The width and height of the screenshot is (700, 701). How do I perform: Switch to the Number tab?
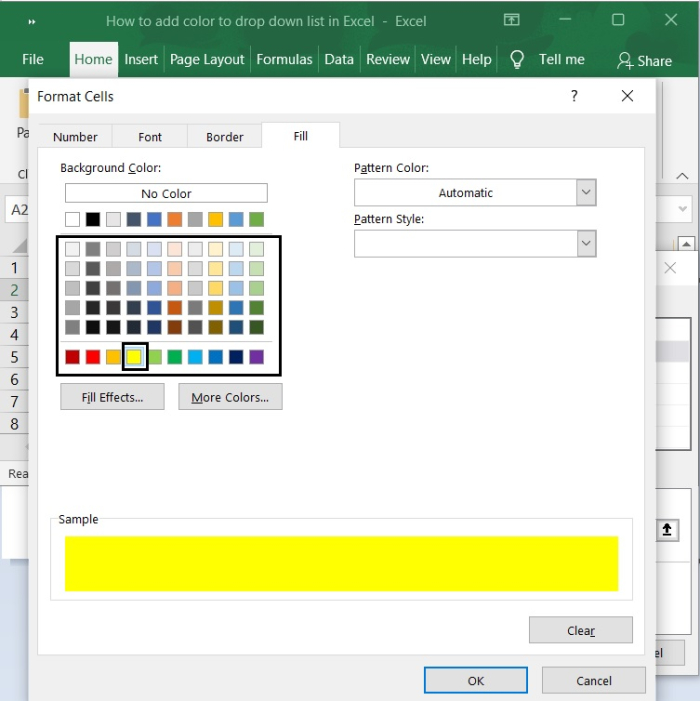(75, 137)
